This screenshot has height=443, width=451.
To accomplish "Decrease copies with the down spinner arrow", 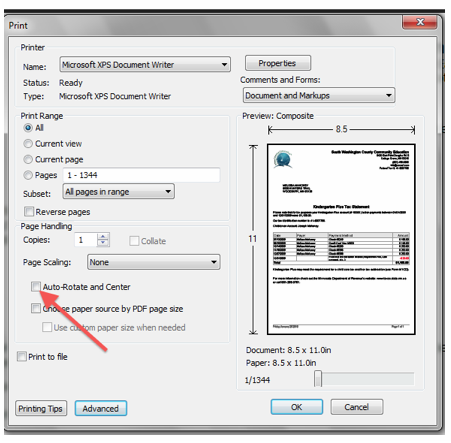I will 103,243.
